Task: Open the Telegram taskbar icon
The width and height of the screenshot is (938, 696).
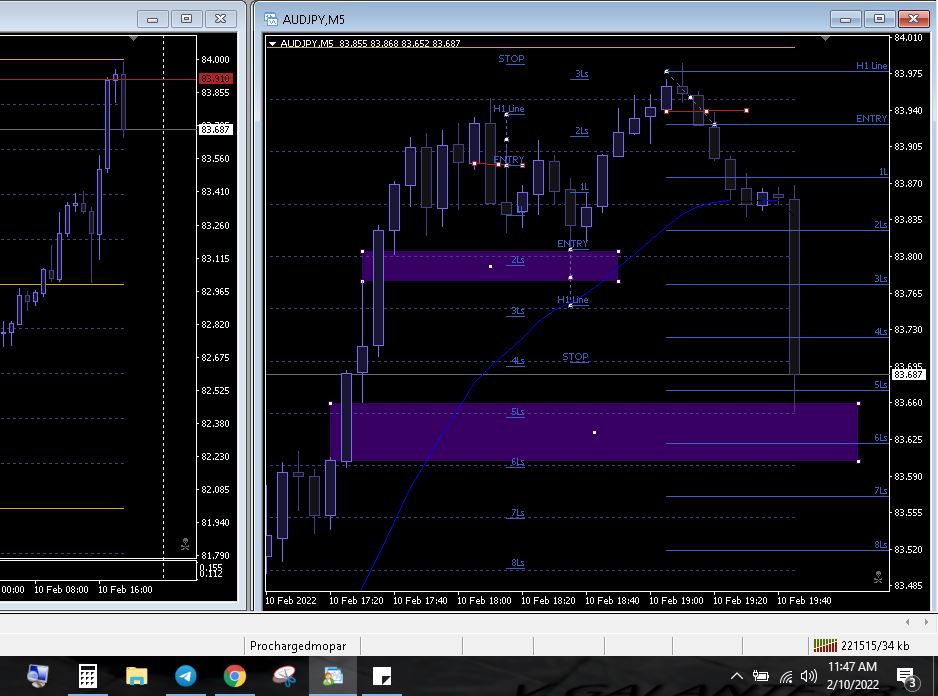Action: pos(185,676)
